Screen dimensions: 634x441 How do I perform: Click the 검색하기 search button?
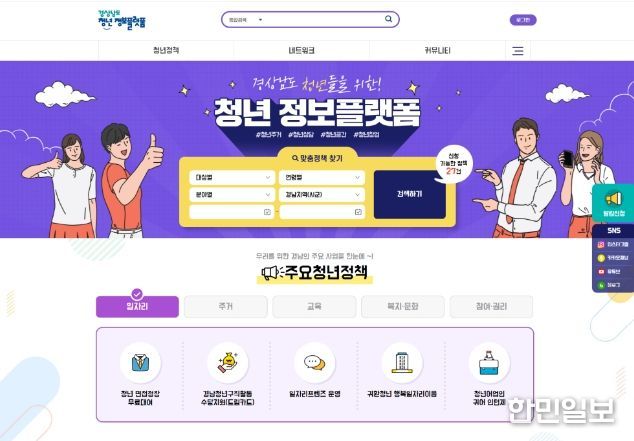click(x=410, y=194)
